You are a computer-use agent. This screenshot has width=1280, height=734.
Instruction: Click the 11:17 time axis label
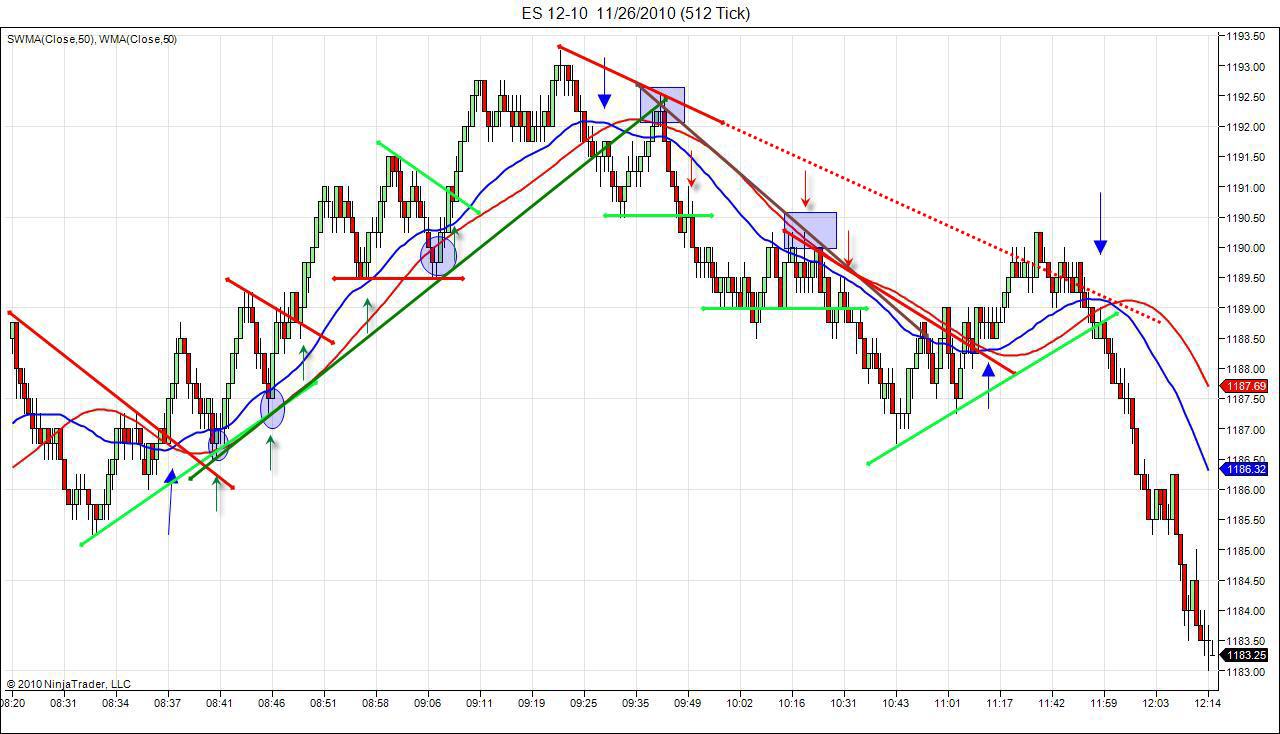click(x=1000, y=703)
